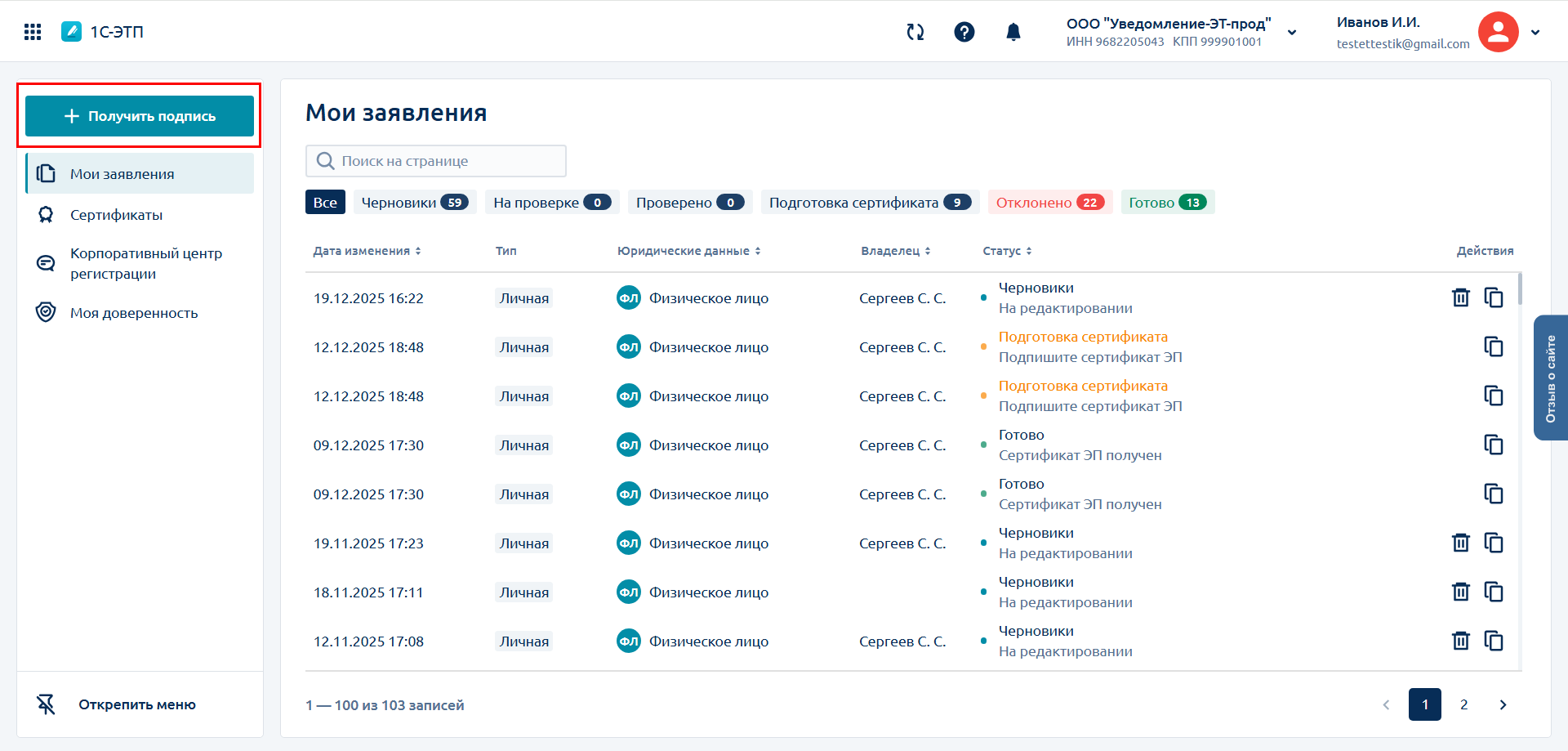Click the table vertical scrollbar
The height and width of the screenshot is (751, 1568).
pyautogui.click(x=1519, y=288)
